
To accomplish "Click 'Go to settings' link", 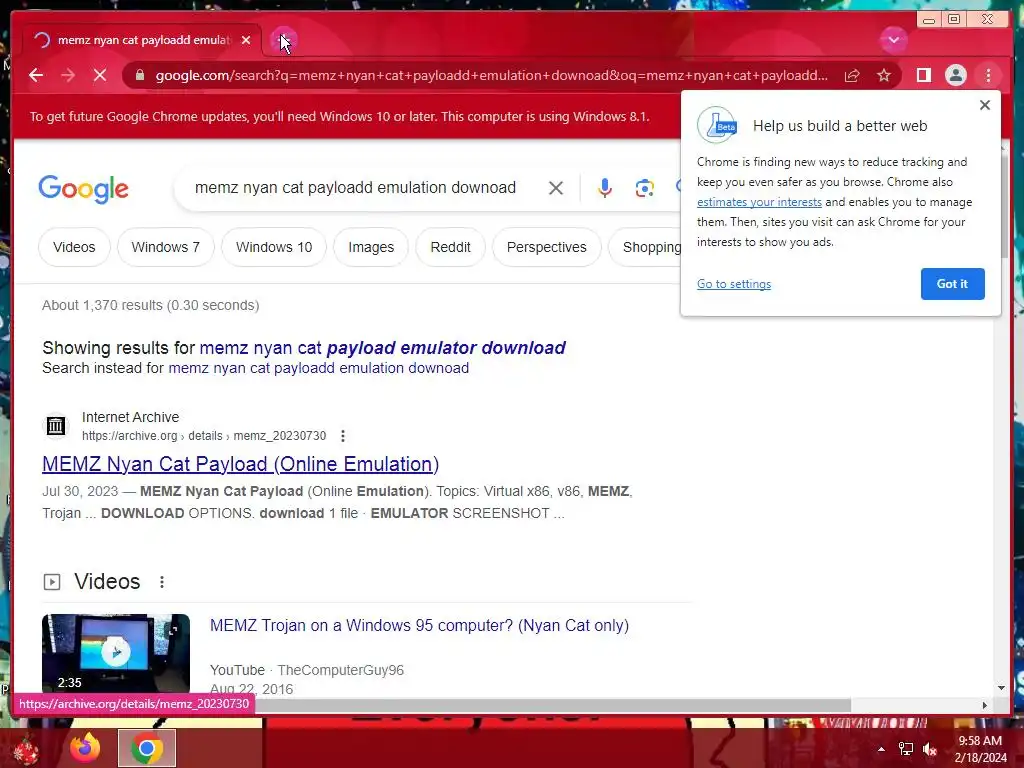I will pos(733,284).
